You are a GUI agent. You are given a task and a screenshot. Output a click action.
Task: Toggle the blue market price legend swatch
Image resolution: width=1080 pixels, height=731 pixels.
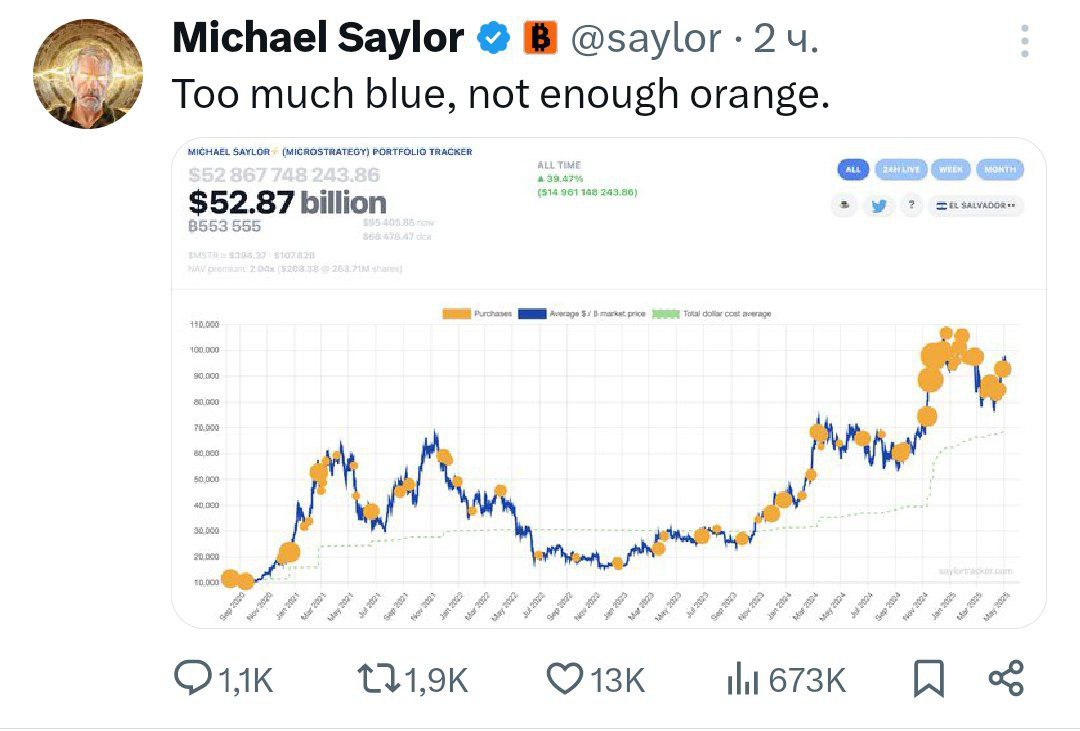(532, 313)
